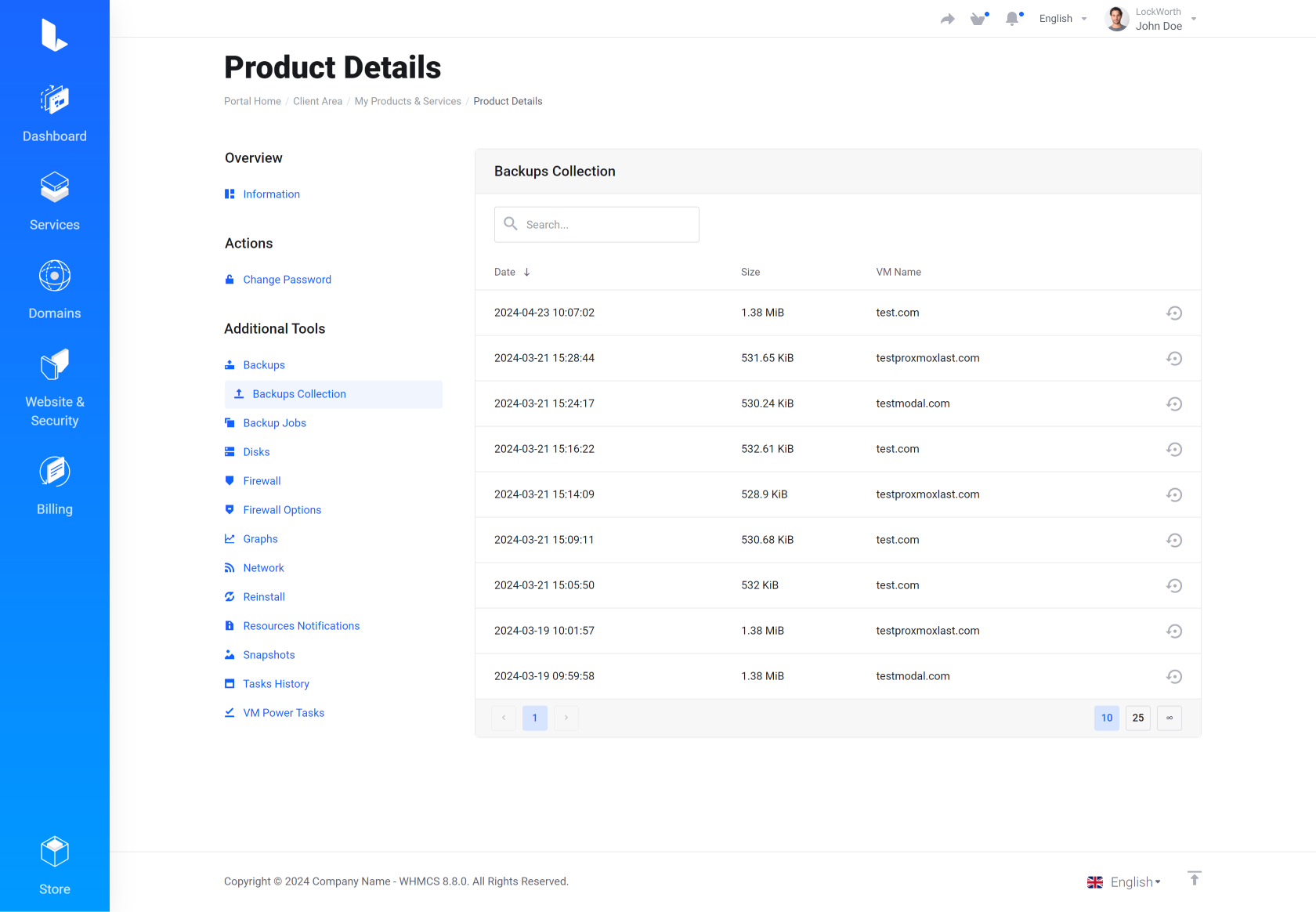The height and width of the screenshot is (912, 1316).
Task: Open Reinstall menu item
Action: point(264,597)
